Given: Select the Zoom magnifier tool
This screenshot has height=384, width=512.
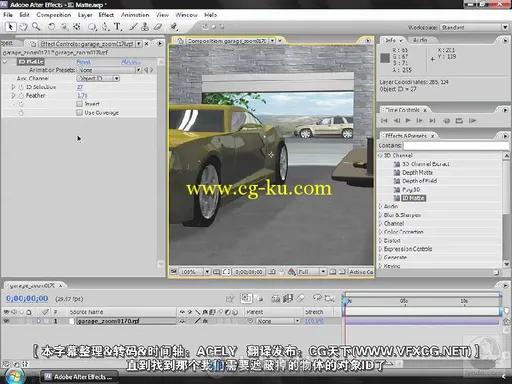Looking at the screenshot, I should click(36, 27).
